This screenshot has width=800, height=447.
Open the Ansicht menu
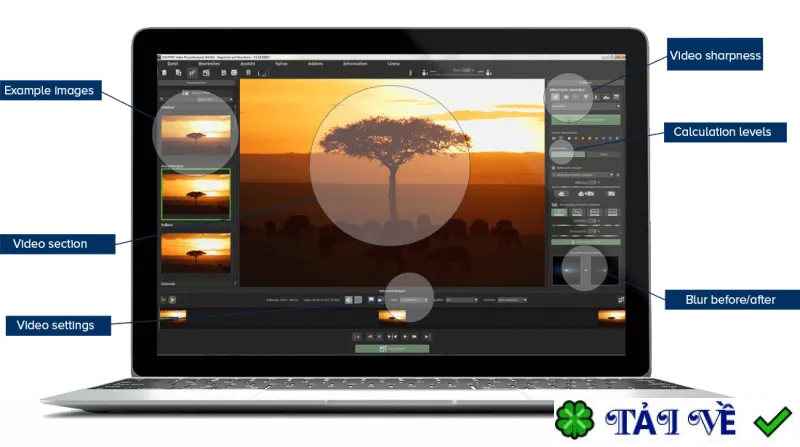point(247,64)
